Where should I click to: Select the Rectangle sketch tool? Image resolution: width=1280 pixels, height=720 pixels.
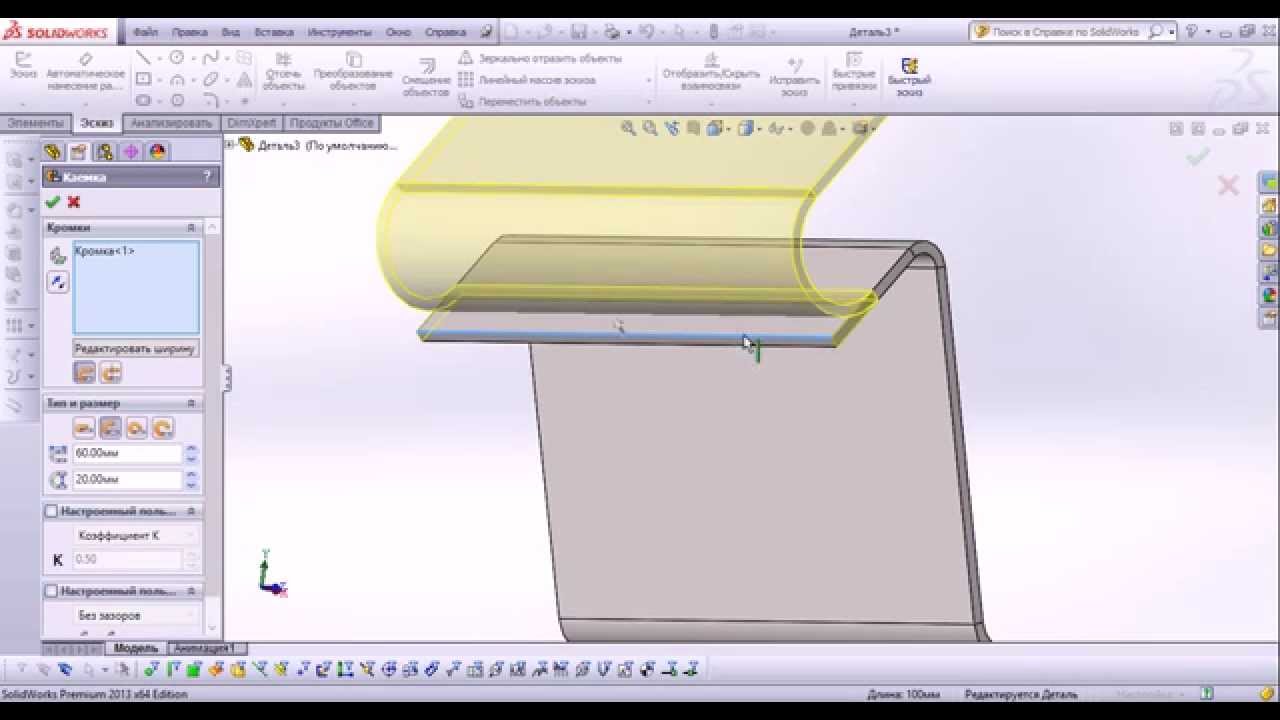(x=143, y=79)
